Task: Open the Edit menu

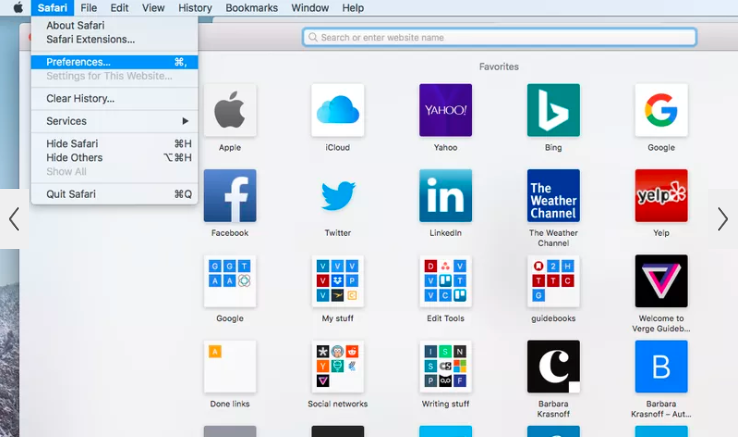Action: (x=120, y=8)
